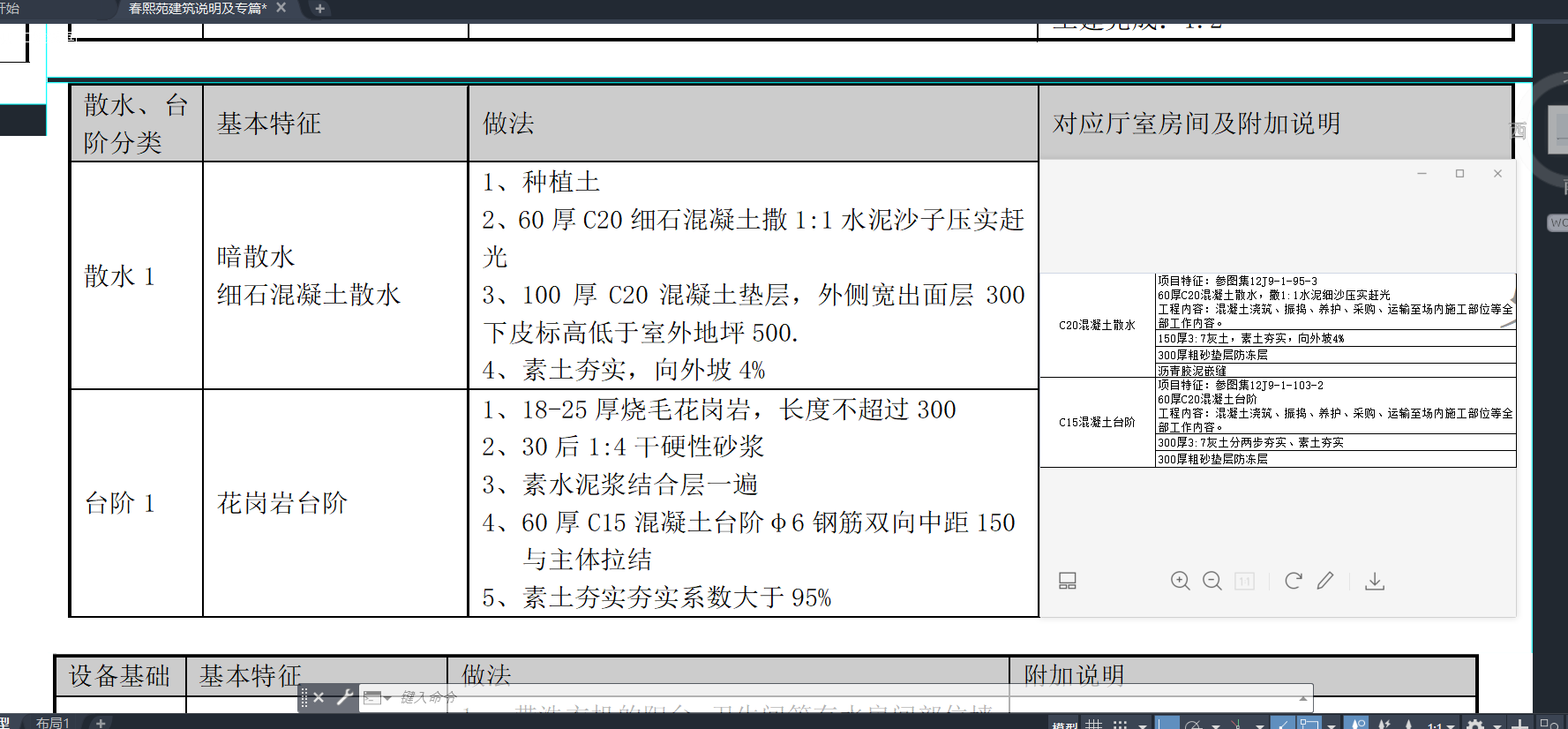
Task: Close the 春熙苑建筑说明及专篇 drawing tab
Action: pos(281,8)
